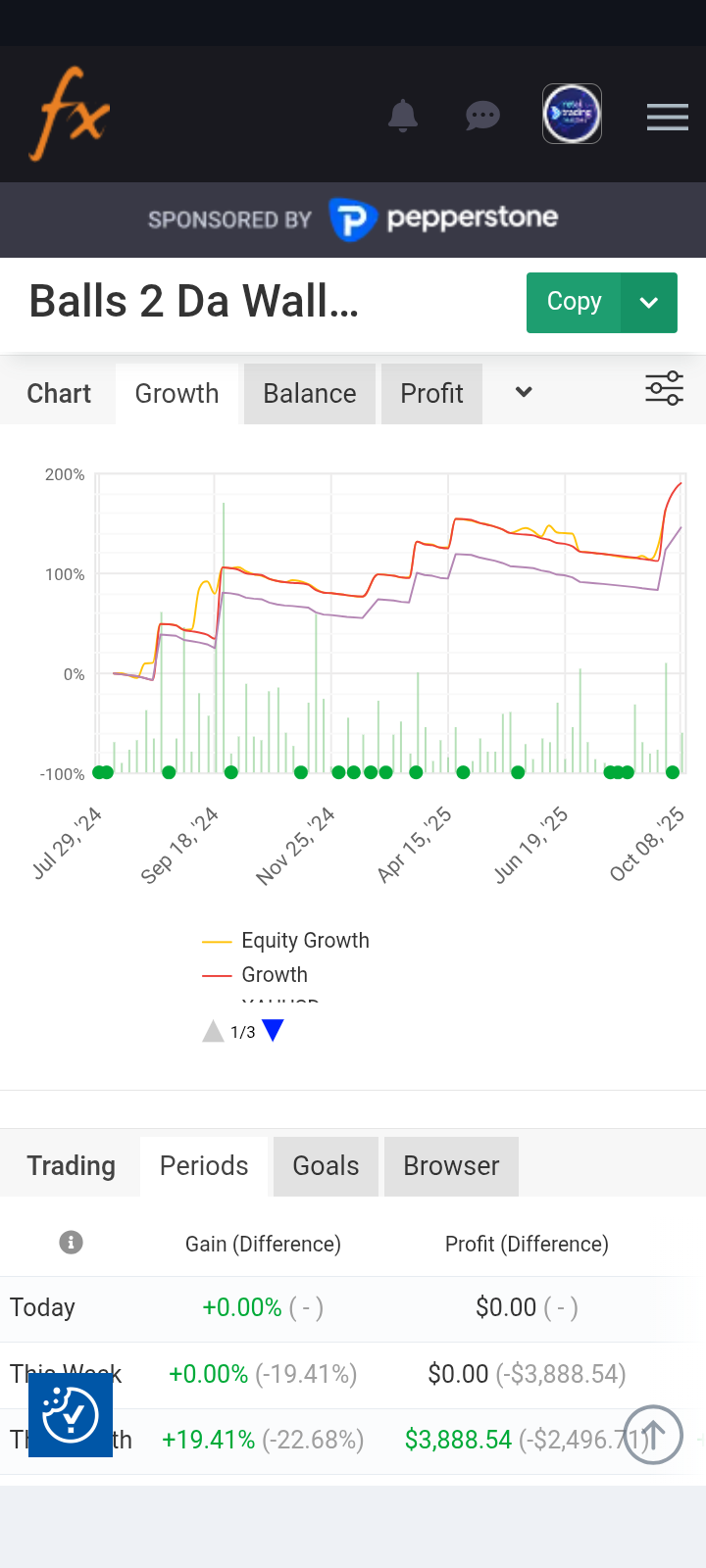Expand more chart tabs chevron
This screenshot has height=1568, width=706.
[x=524, y=393]
